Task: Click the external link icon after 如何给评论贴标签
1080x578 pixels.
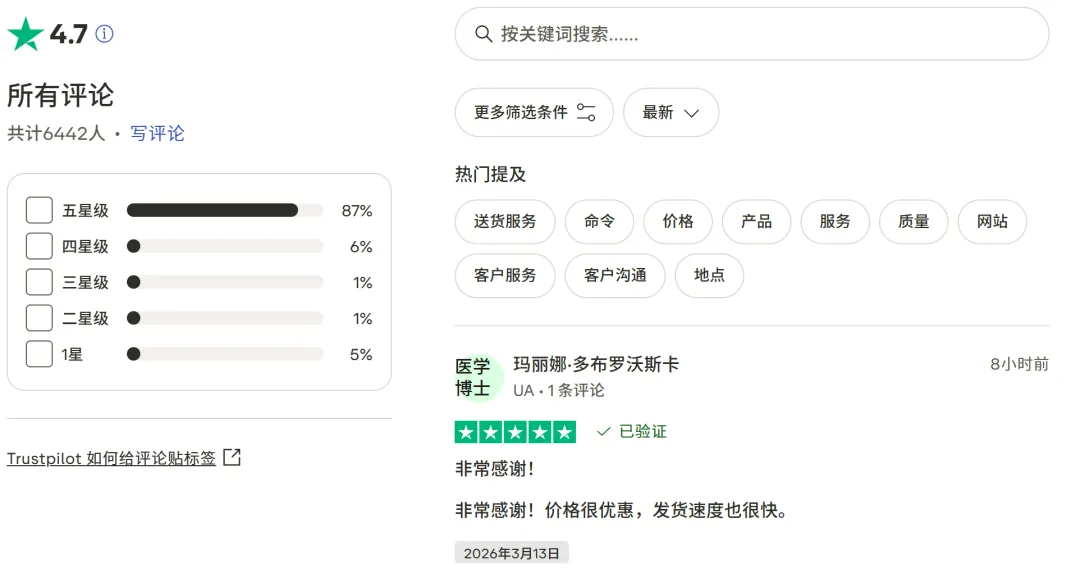Action: click(231, 456)
